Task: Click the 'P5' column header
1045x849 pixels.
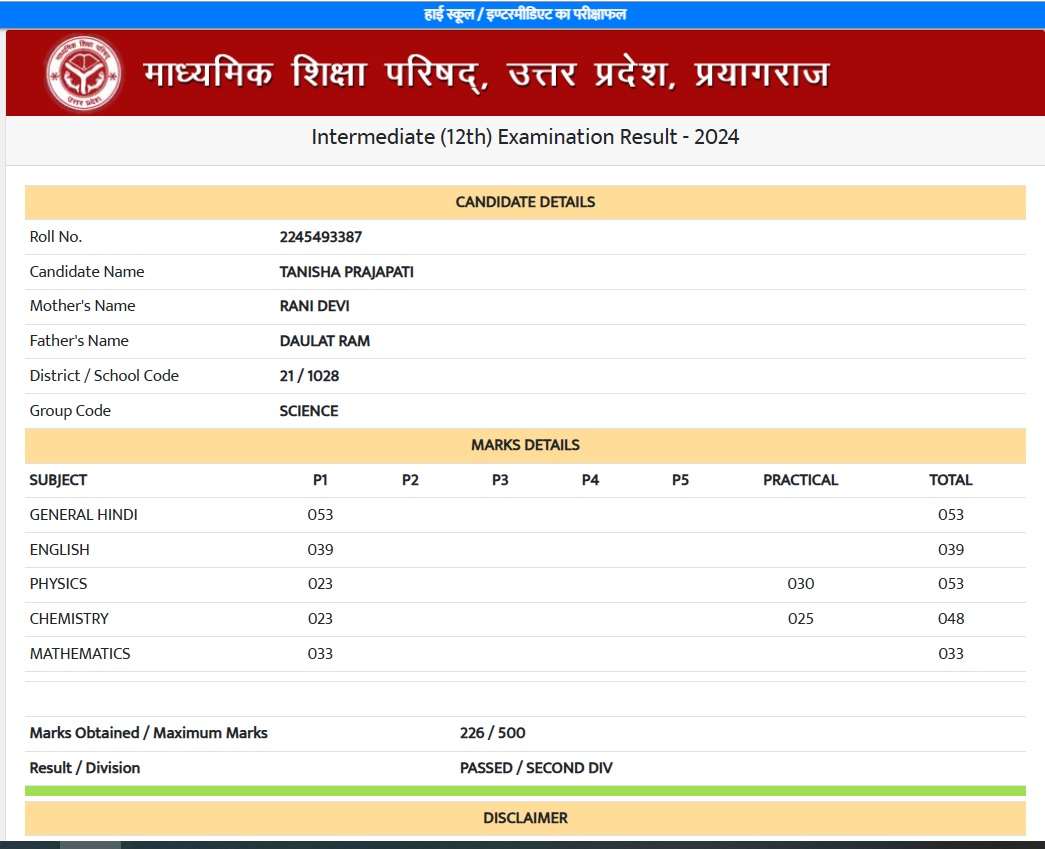Action: tap(680, 480)
